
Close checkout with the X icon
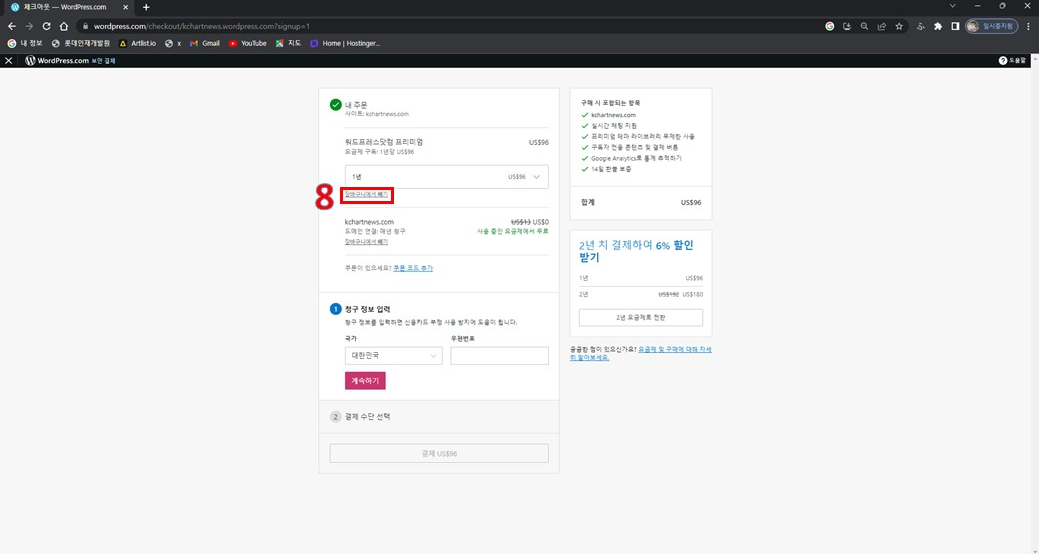pos(9,60)
